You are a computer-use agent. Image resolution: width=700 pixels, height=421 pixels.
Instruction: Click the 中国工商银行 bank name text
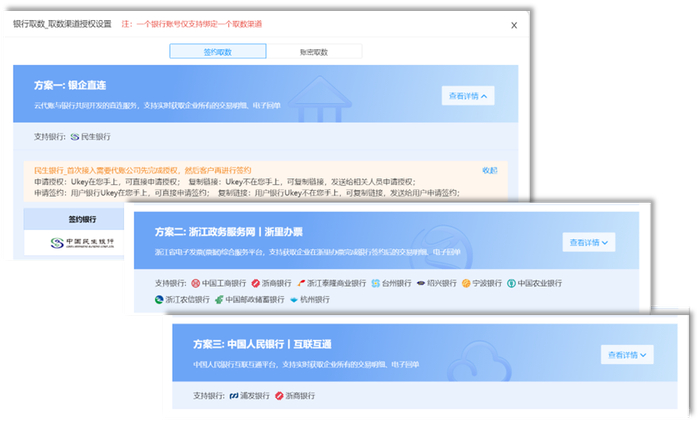tap(224, 283)
